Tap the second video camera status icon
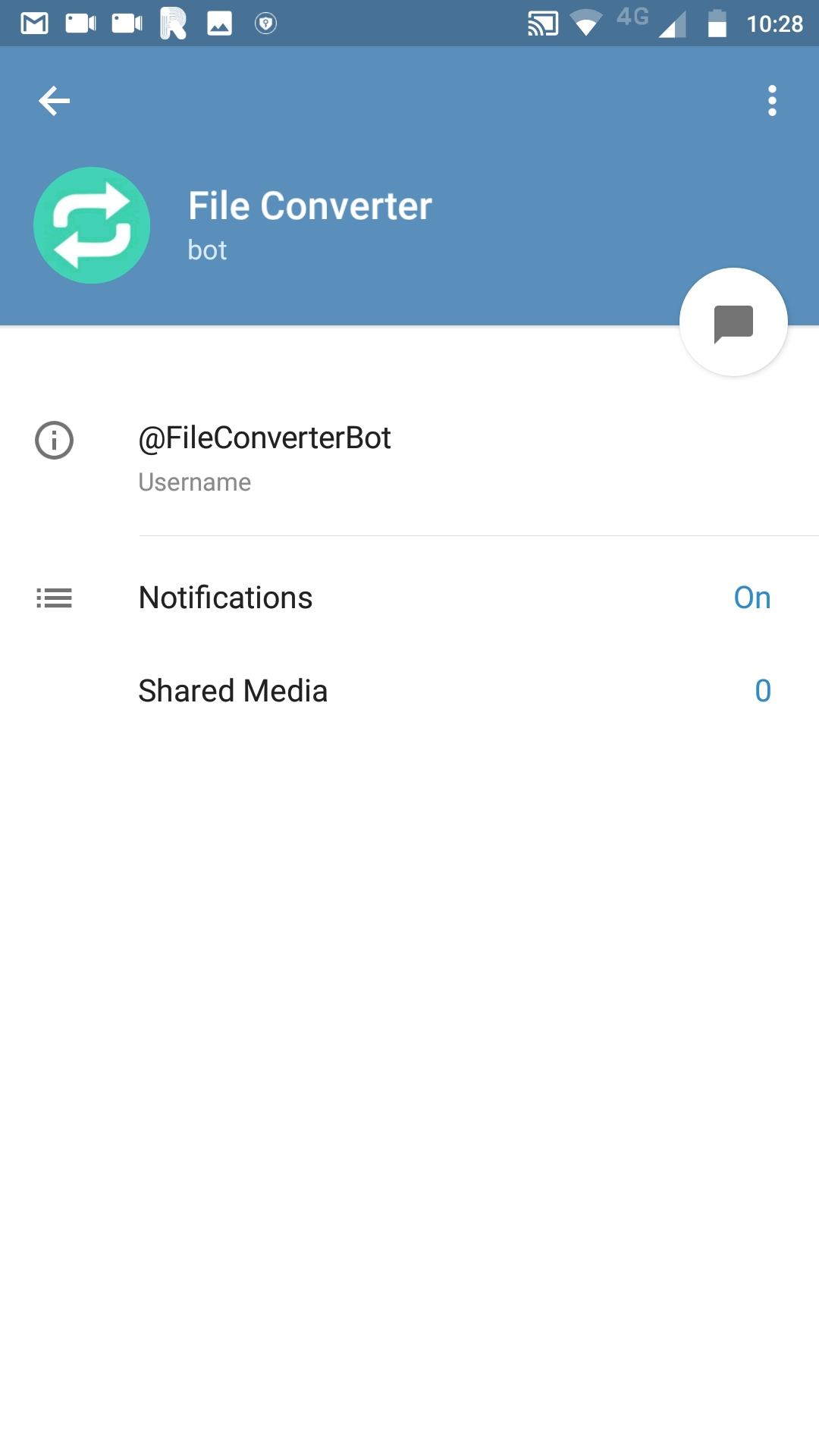The width and height of the screenshot is (819, 1456). coord(127,24)
